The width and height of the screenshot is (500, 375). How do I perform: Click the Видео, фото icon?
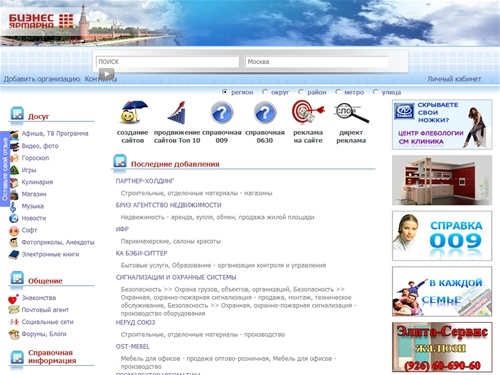pyautogui.click(x=14, y=146)
